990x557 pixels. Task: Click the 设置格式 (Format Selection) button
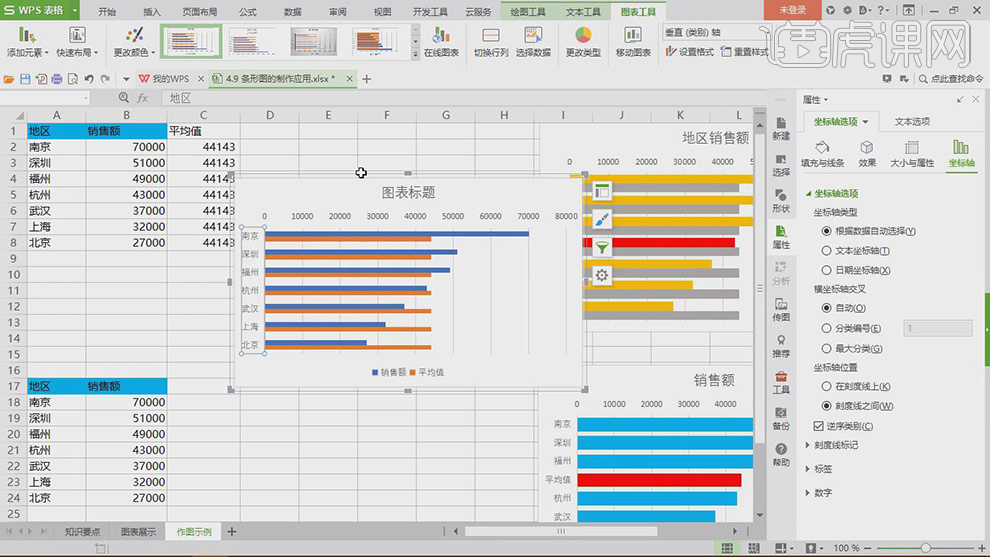pos(689,52)
